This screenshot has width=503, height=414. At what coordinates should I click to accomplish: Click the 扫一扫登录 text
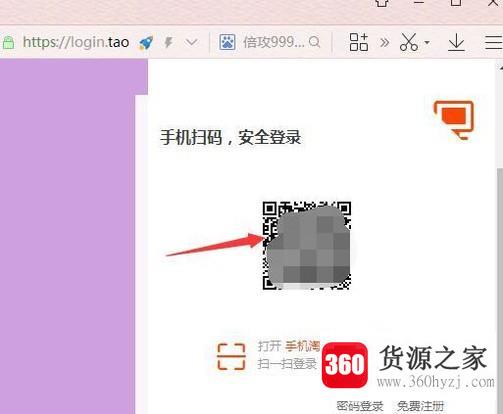click(x=287, y=364)
